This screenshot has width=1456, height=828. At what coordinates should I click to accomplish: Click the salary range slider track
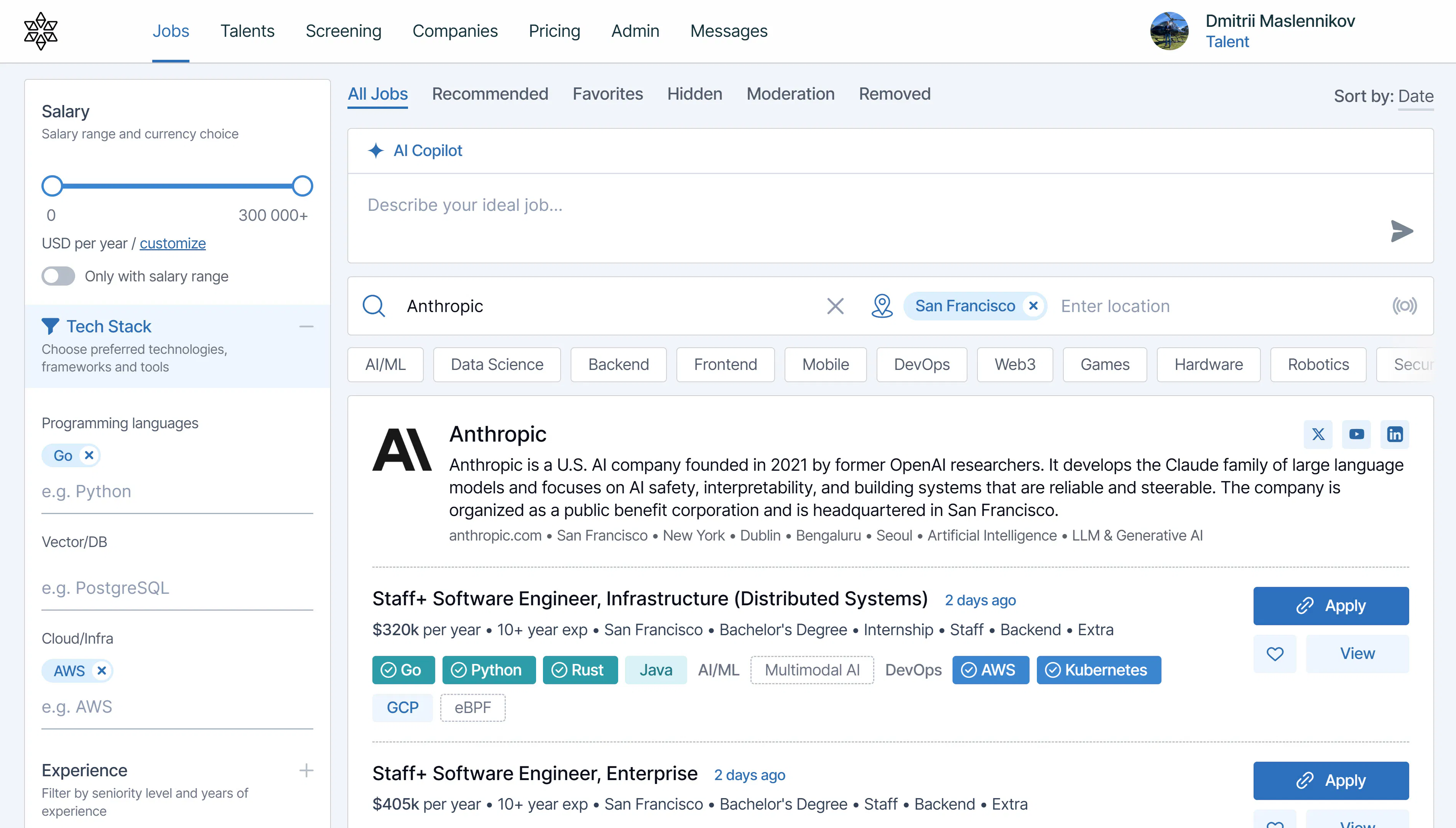[x=177, y=186]
